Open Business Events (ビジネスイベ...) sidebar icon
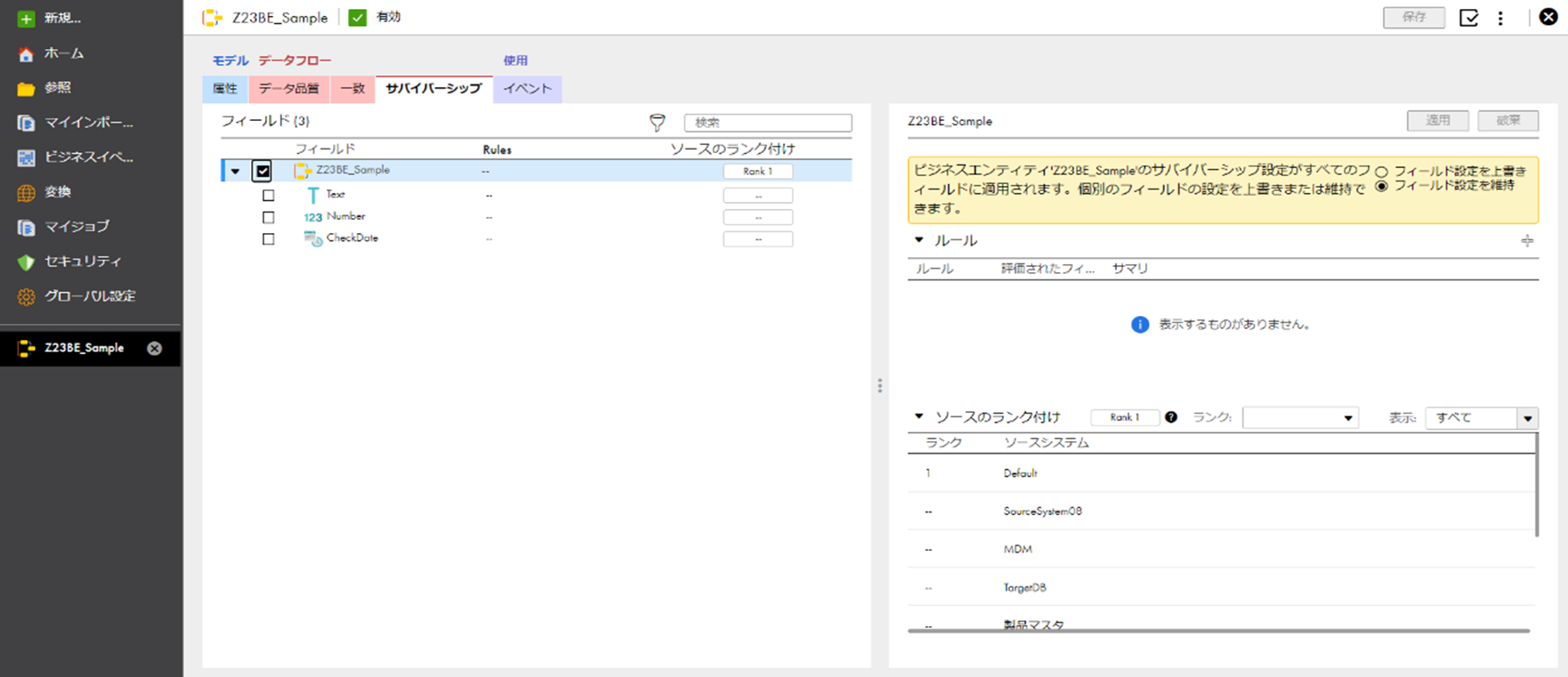The image size is (1568, 677). pos(26,157)
